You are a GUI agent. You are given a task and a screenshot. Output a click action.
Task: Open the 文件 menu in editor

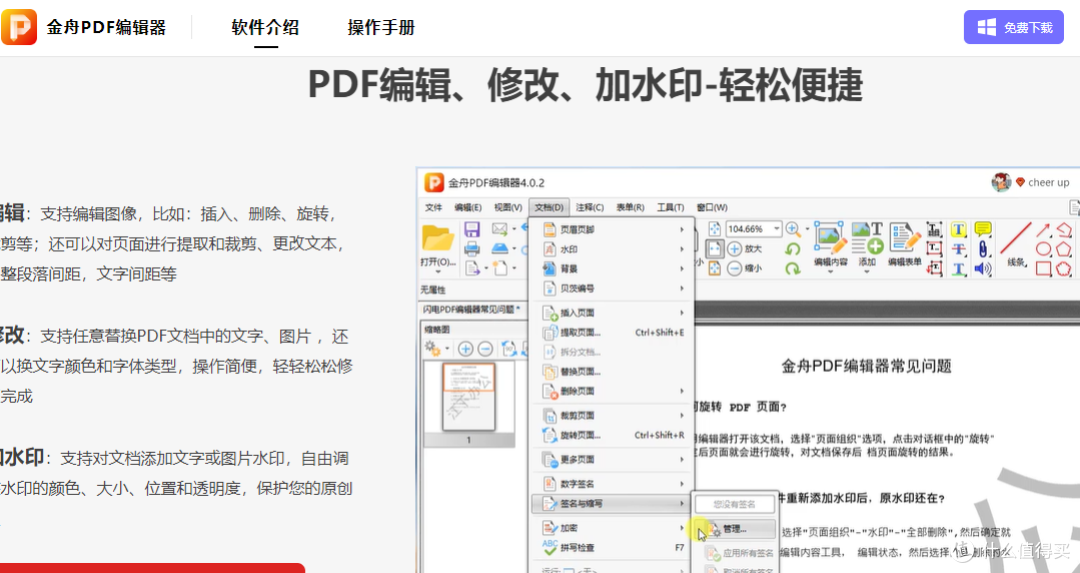433,207
